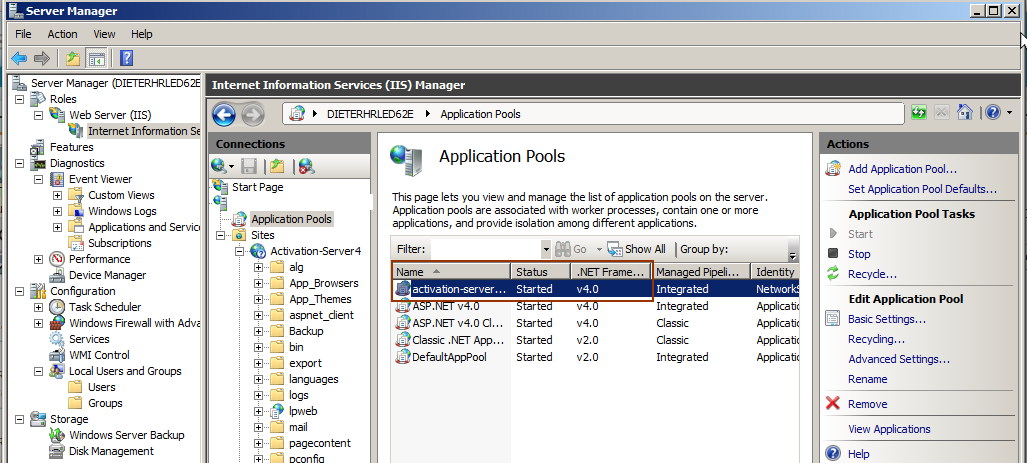Select Task Scheduler in the tree
The width and height of the screenshot is (1027, 463).
click(105, 307)
